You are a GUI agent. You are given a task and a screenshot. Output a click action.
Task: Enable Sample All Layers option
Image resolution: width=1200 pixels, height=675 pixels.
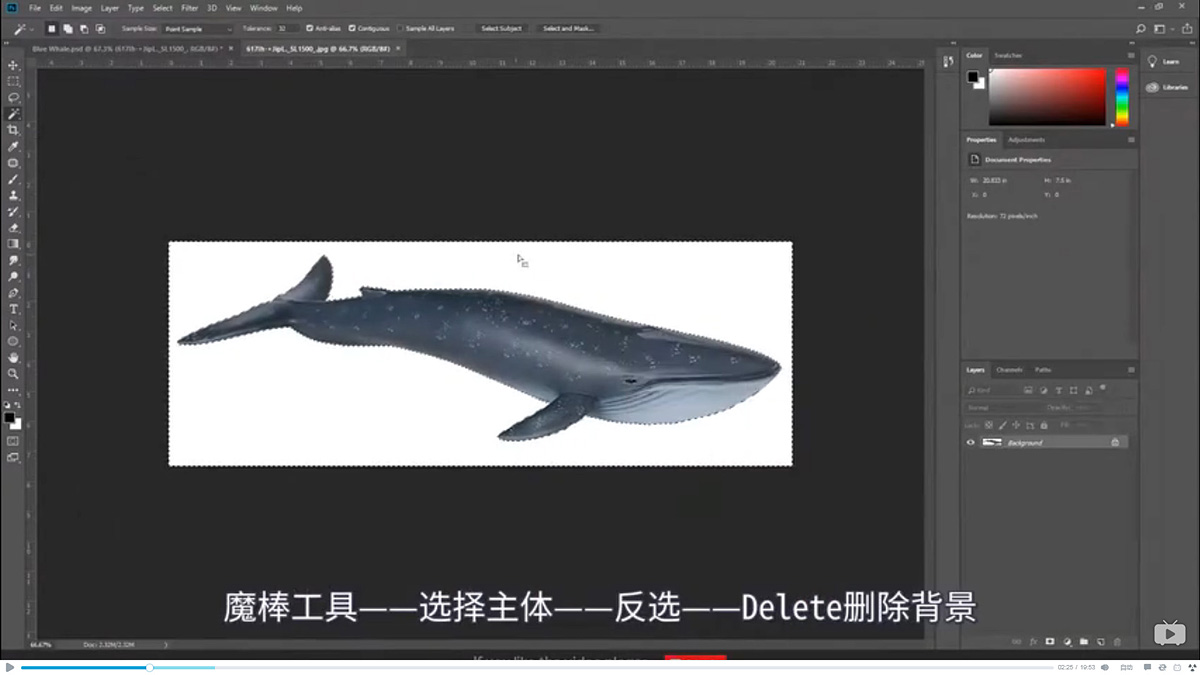coord(398,28)
